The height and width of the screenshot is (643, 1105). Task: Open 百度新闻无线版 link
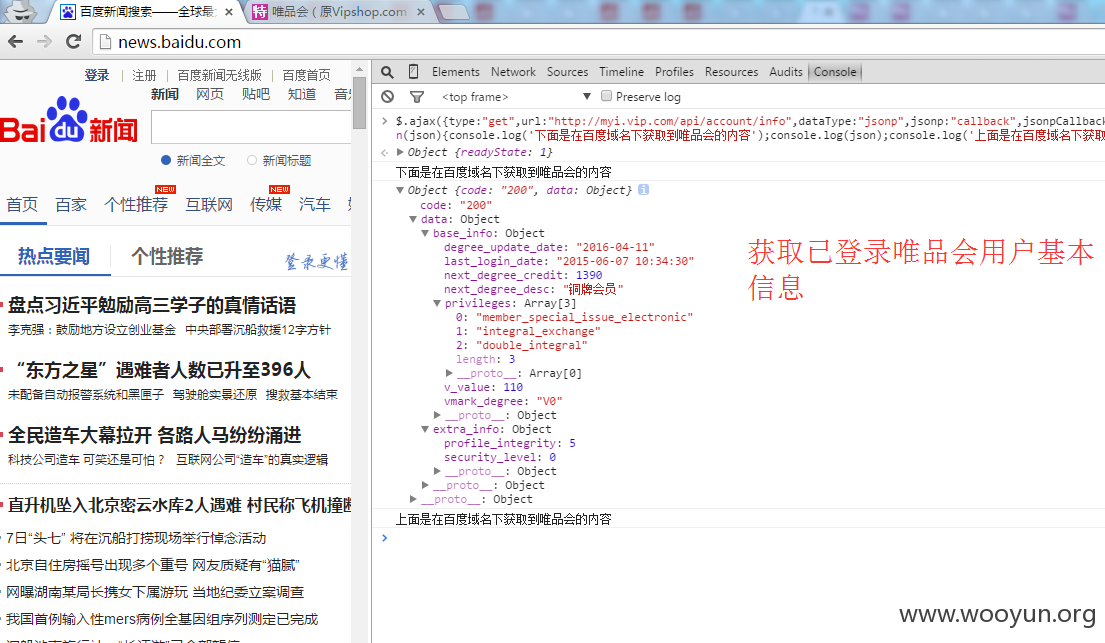point(219,75)
